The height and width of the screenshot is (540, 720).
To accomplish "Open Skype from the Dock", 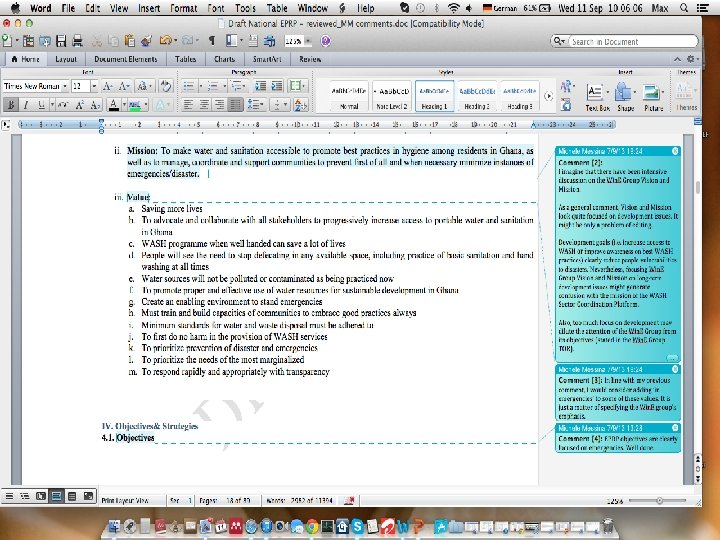I will tap(357, 526).
